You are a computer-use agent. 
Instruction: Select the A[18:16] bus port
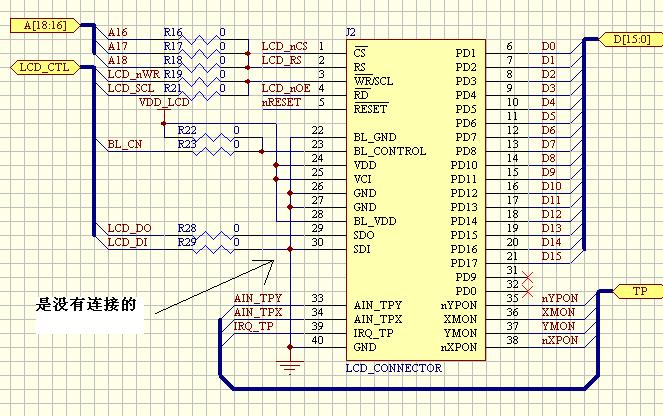pos(41,26)
